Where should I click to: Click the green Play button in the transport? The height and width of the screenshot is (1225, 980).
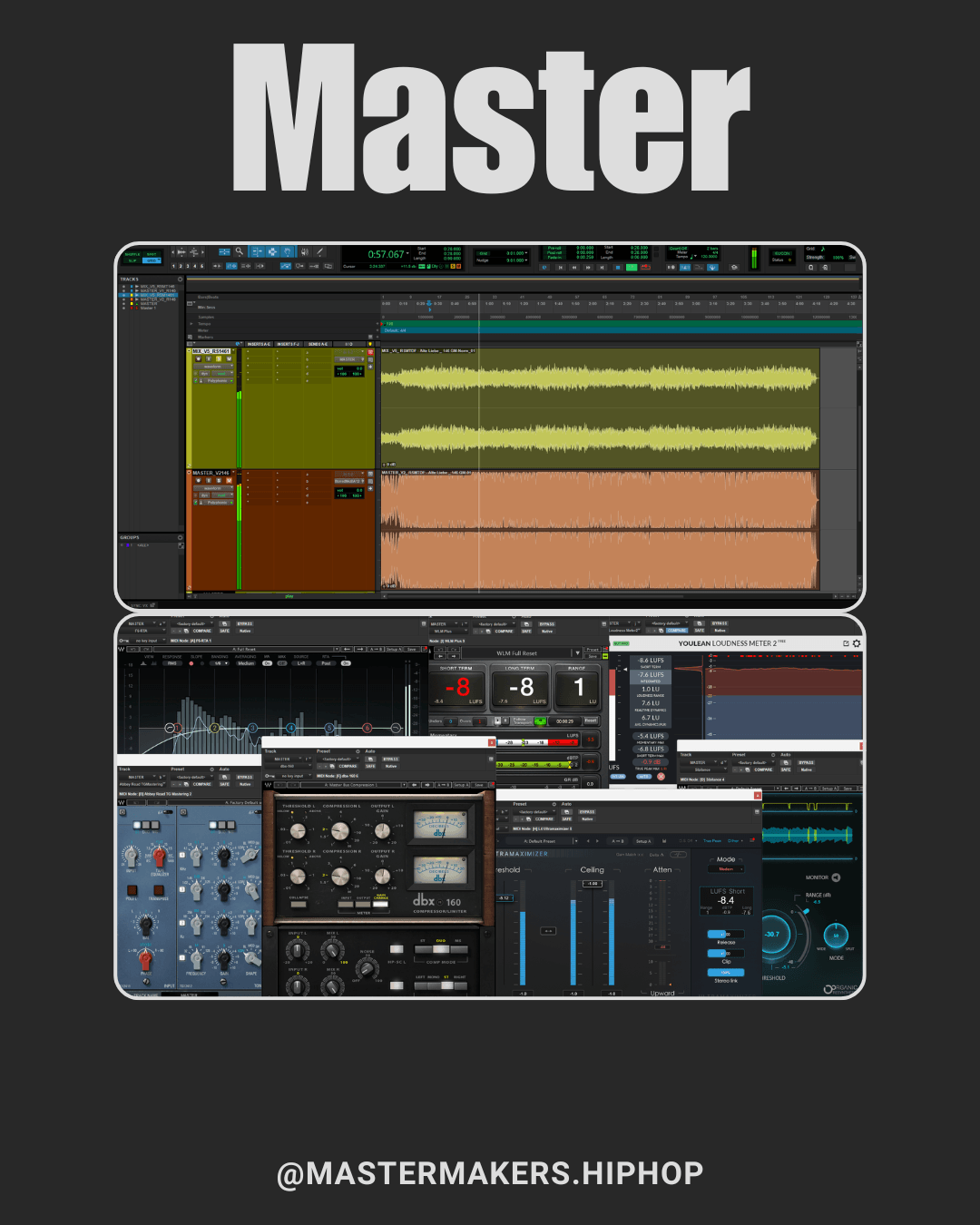point(632,267)
